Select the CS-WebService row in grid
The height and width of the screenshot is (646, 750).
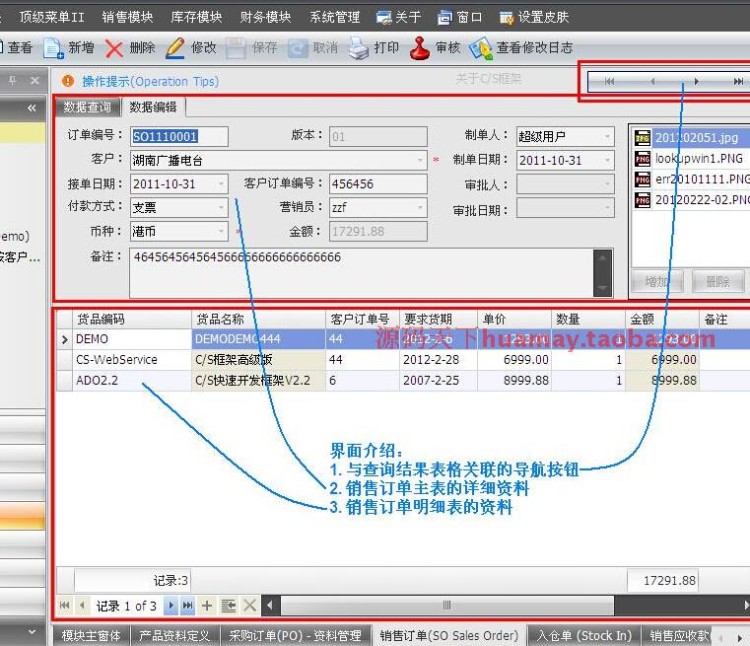point(130,360)
